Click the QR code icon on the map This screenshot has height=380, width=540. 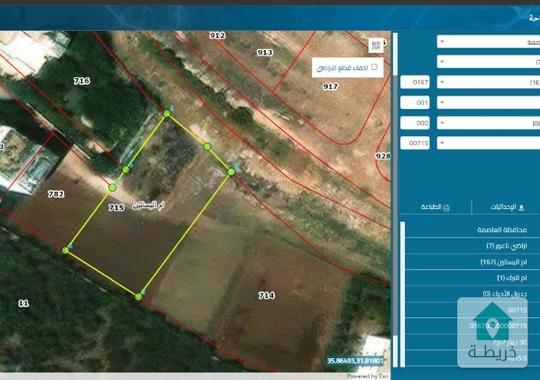coord(376,45)
